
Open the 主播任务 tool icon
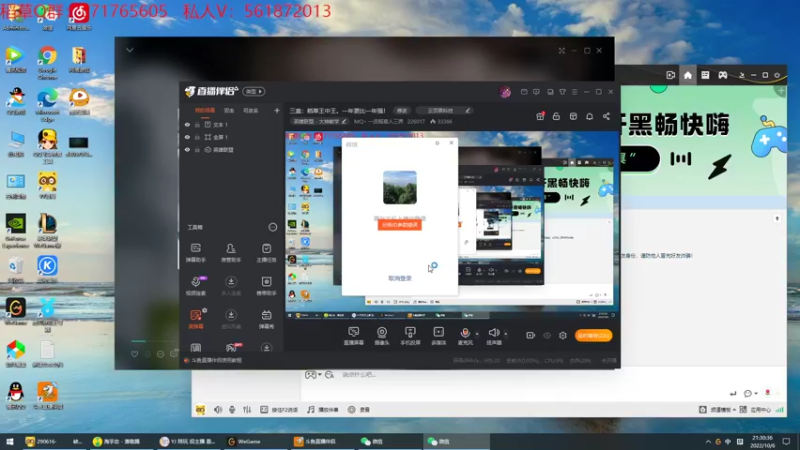pos(266,253)
